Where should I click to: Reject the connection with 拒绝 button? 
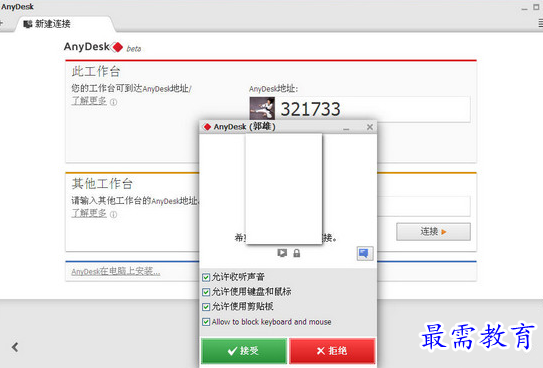tap(332, 351)
